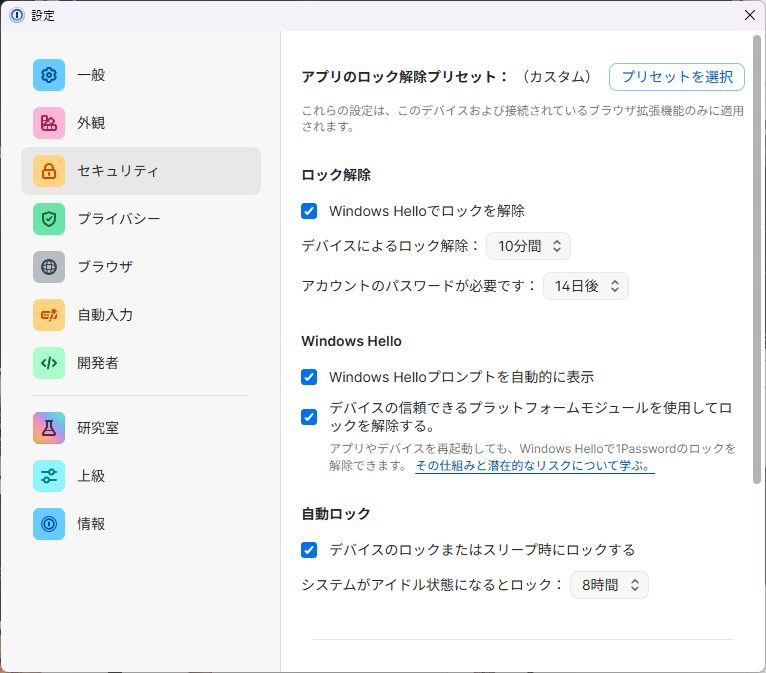766x673 pixels.
Task: Switch to the 外観 section
Action: [x=91, y=123]
